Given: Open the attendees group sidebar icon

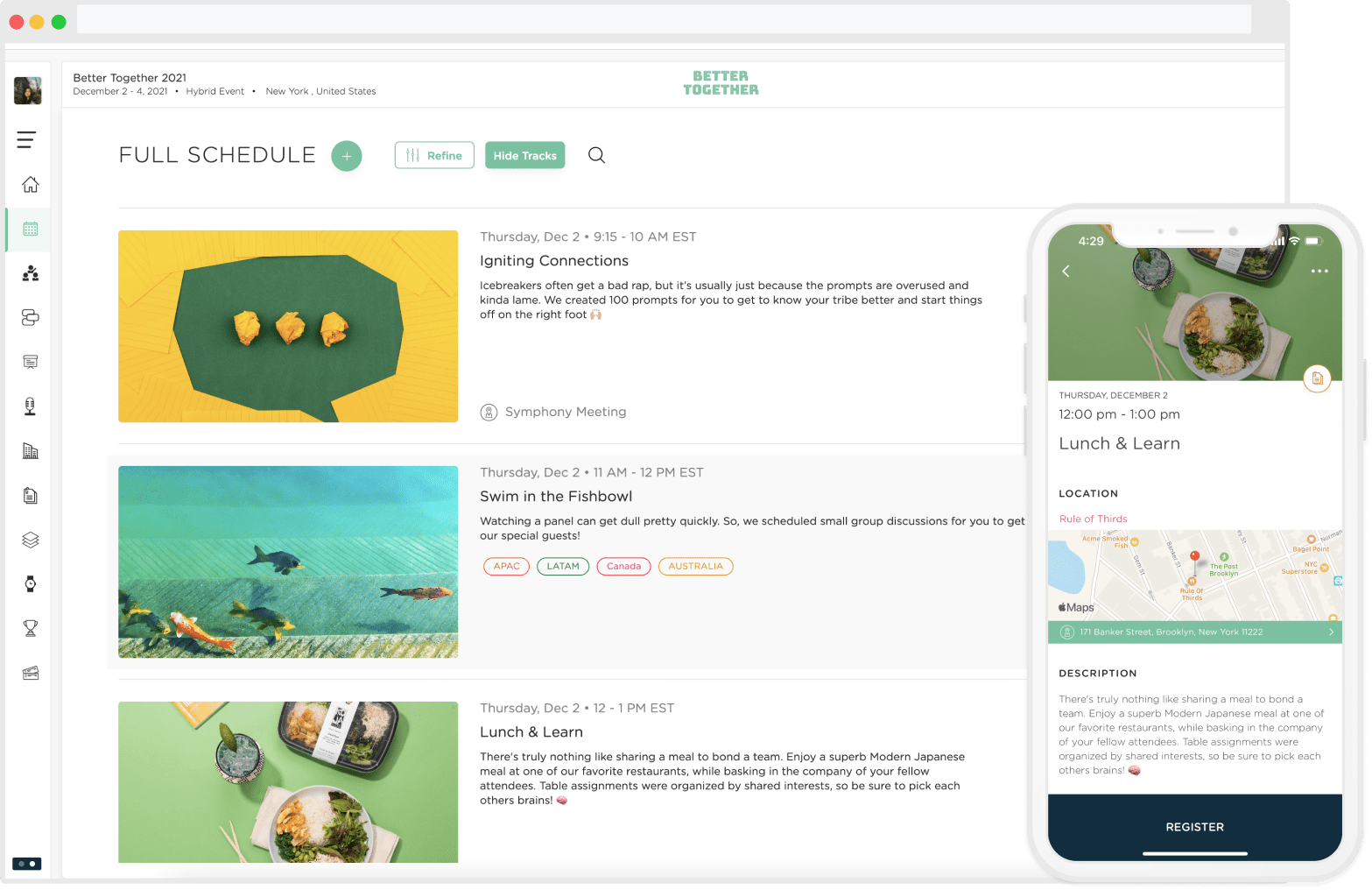Looking at the screenshot, I should tap(31, 273).
